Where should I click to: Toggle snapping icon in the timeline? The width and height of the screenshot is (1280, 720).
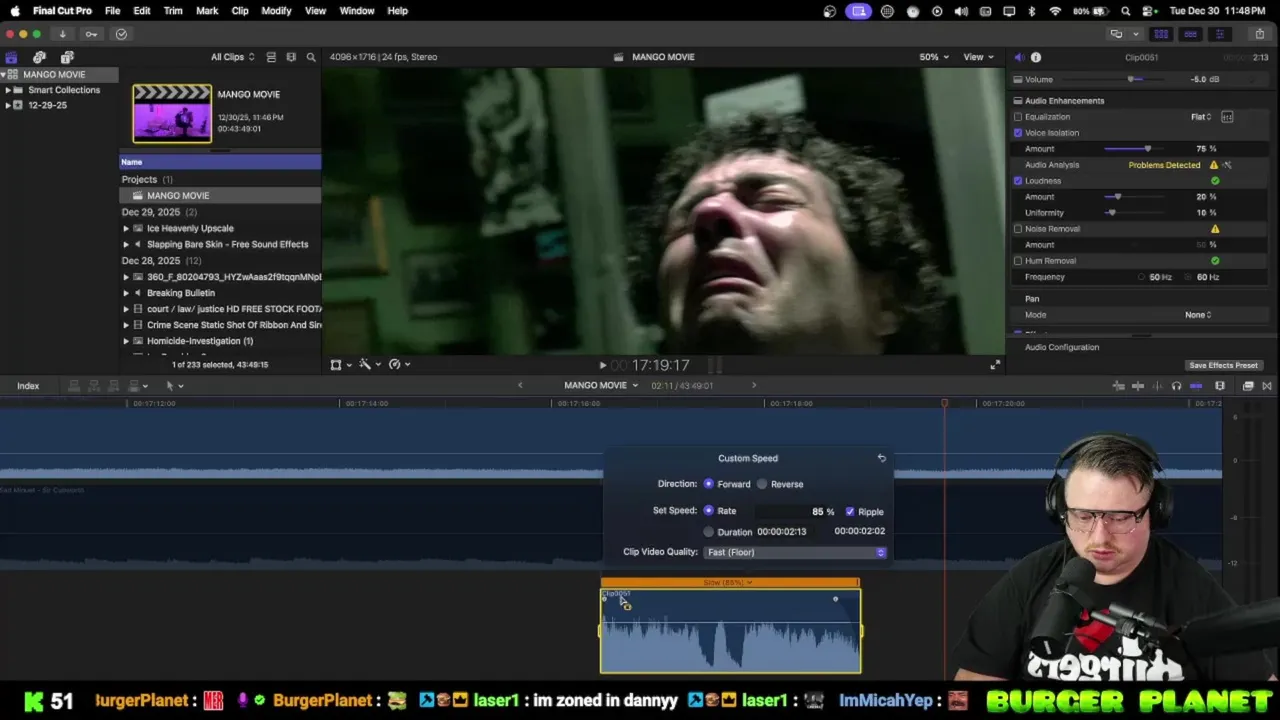(x=1196, y=386)
